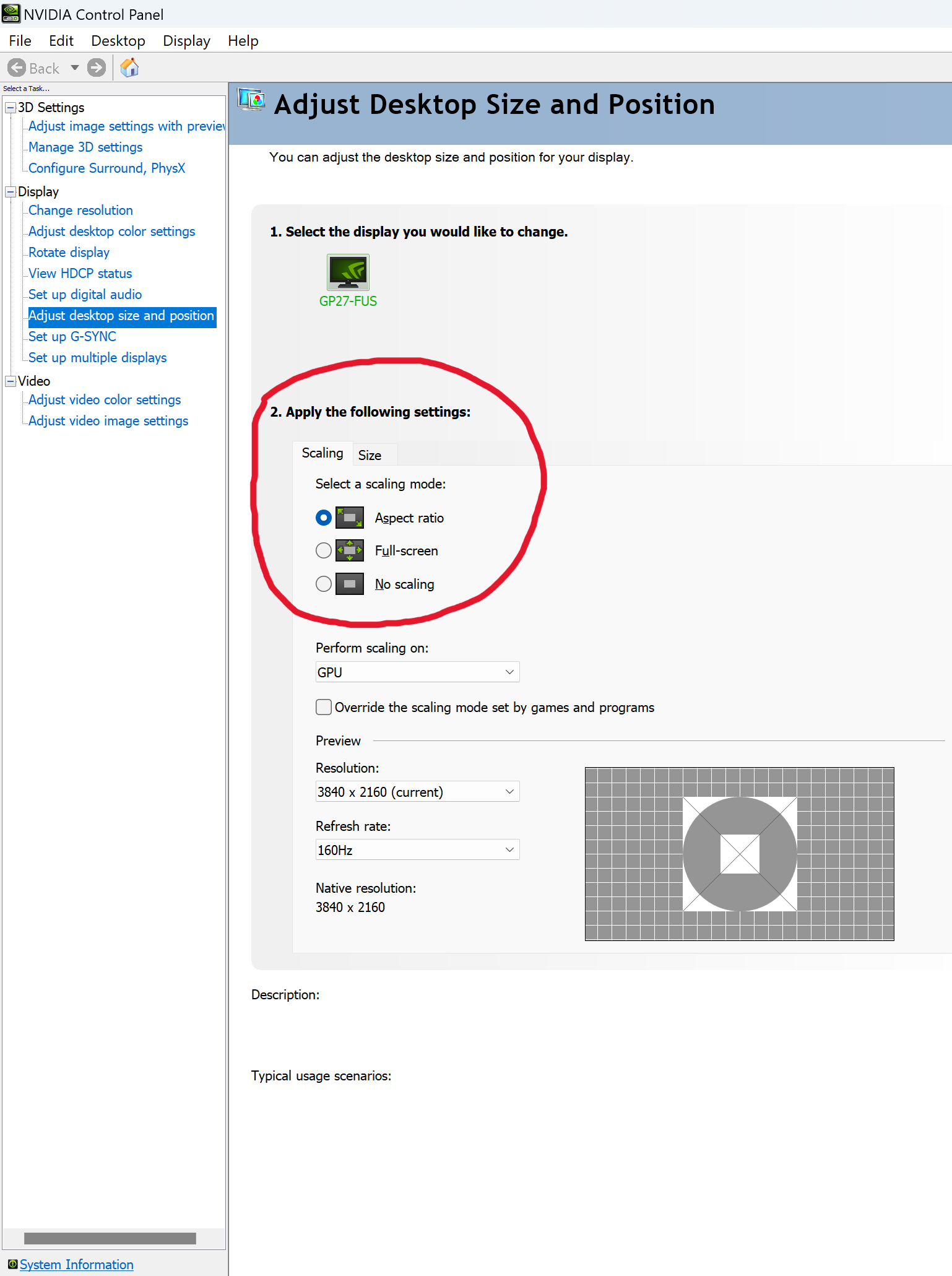Select the No scaling radio button
Screen dimensions: 952x1276
324,584
